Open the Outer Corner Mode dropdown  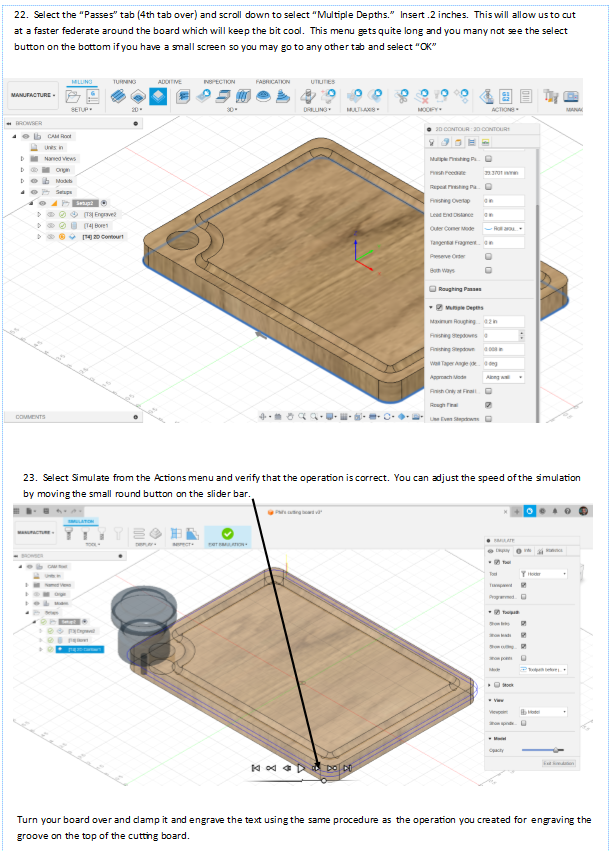click(503, 228)
